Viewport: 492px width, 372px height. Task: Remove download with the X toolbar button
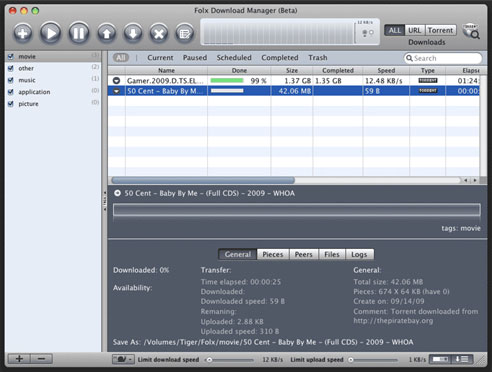click(x=159, y=33)
